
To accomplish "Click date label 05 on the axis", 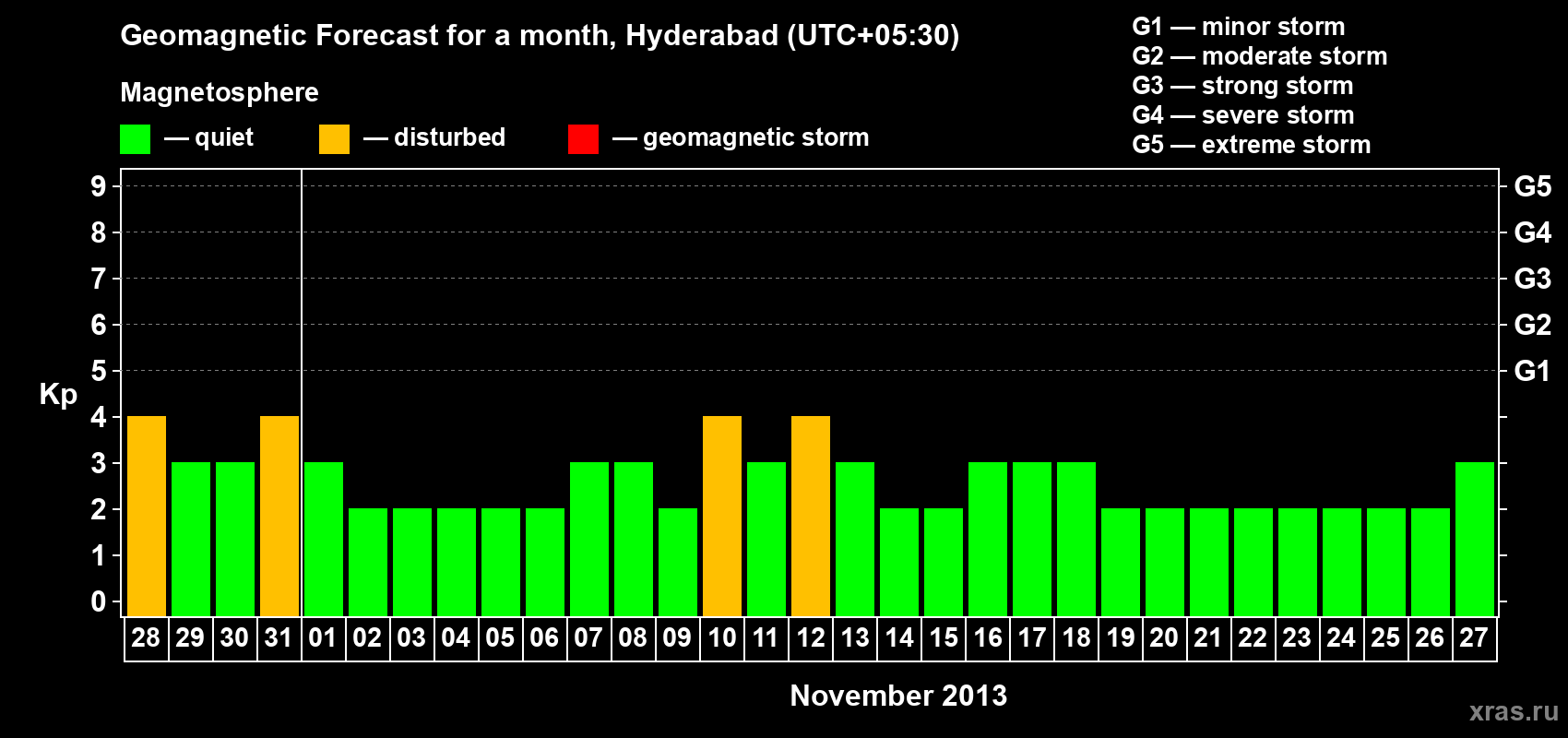I will (500, 637).
